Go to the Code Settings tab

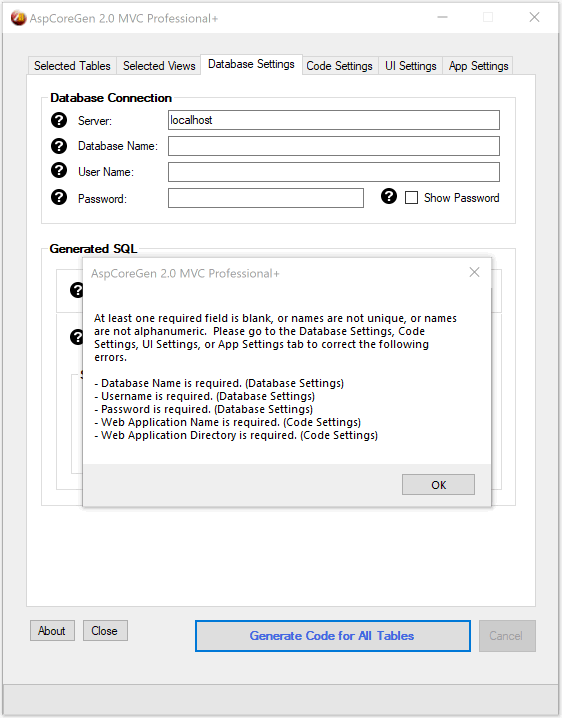click(339, 66)
